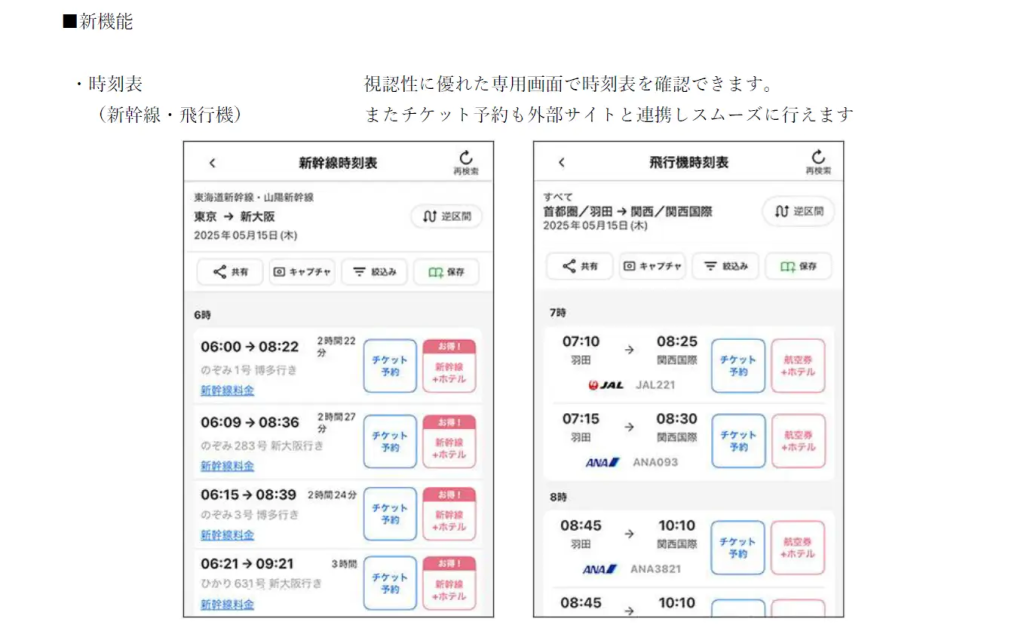Open 新幹線料金 link under のぞみ3号
Viewport: 1024px width, 637px height.
227,535
